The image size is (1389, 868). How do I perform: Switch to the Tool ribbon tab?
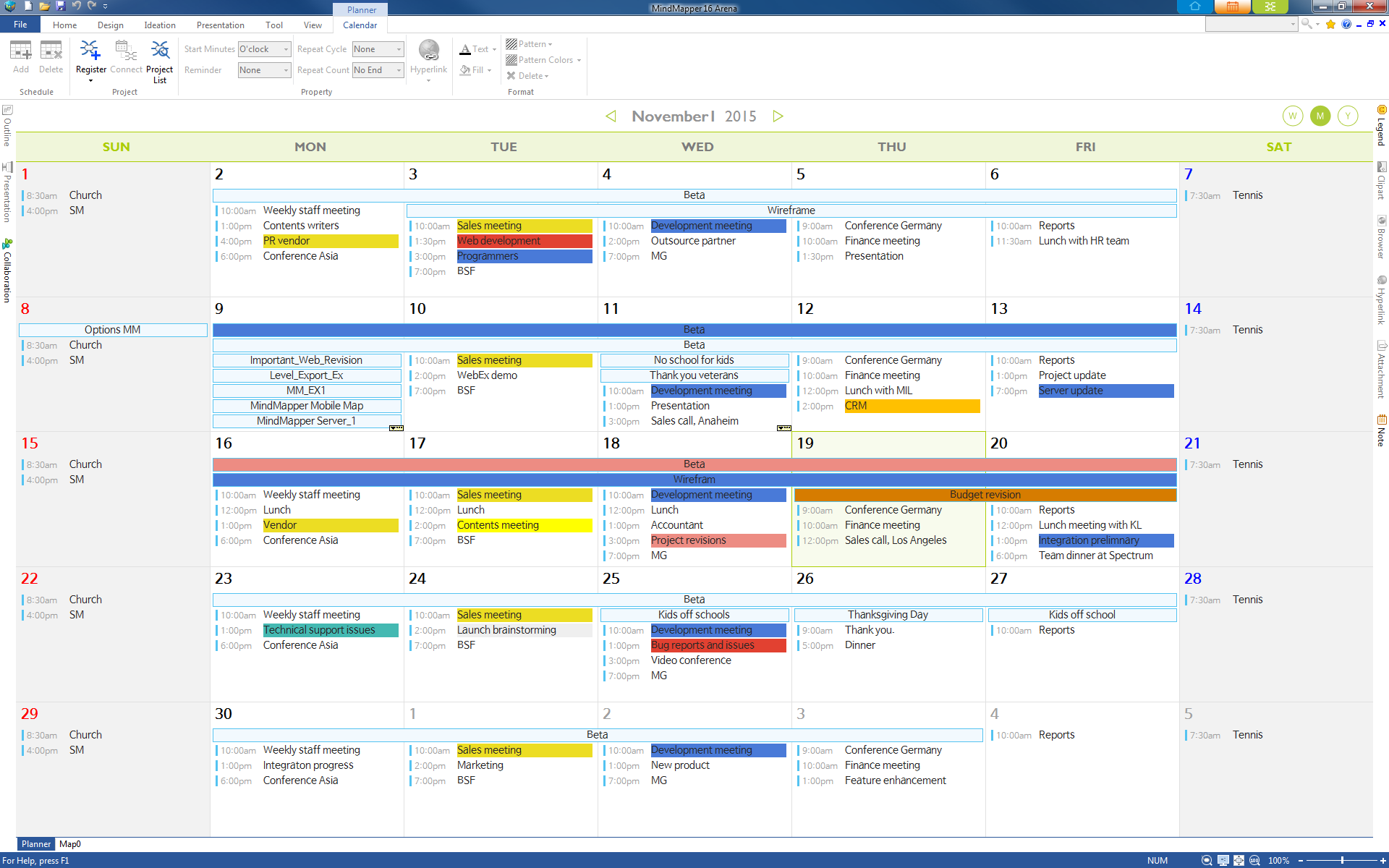274,25
